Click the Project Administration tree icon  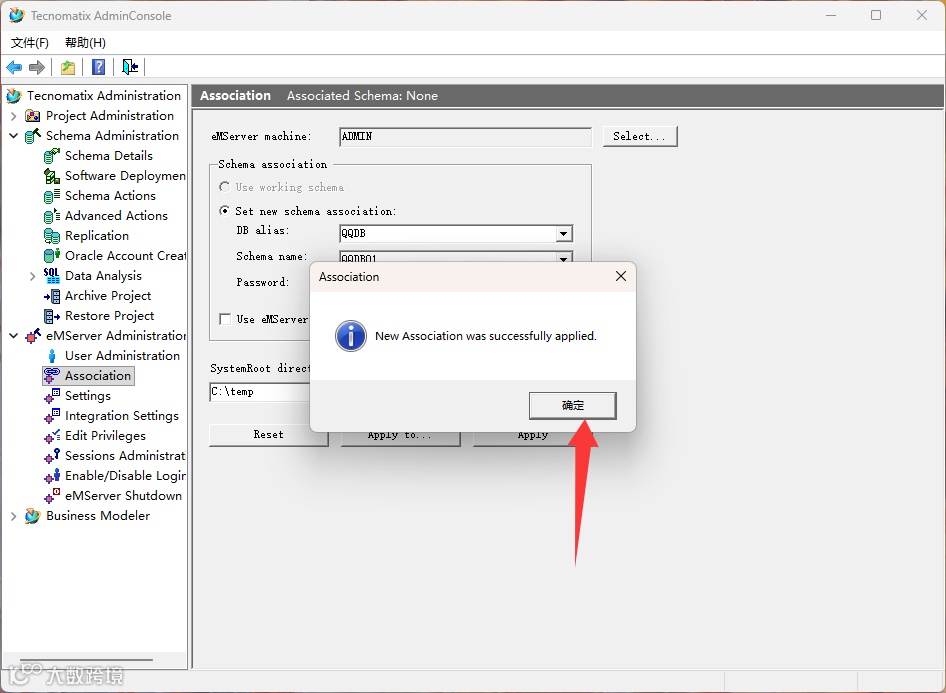click(33, 116)
